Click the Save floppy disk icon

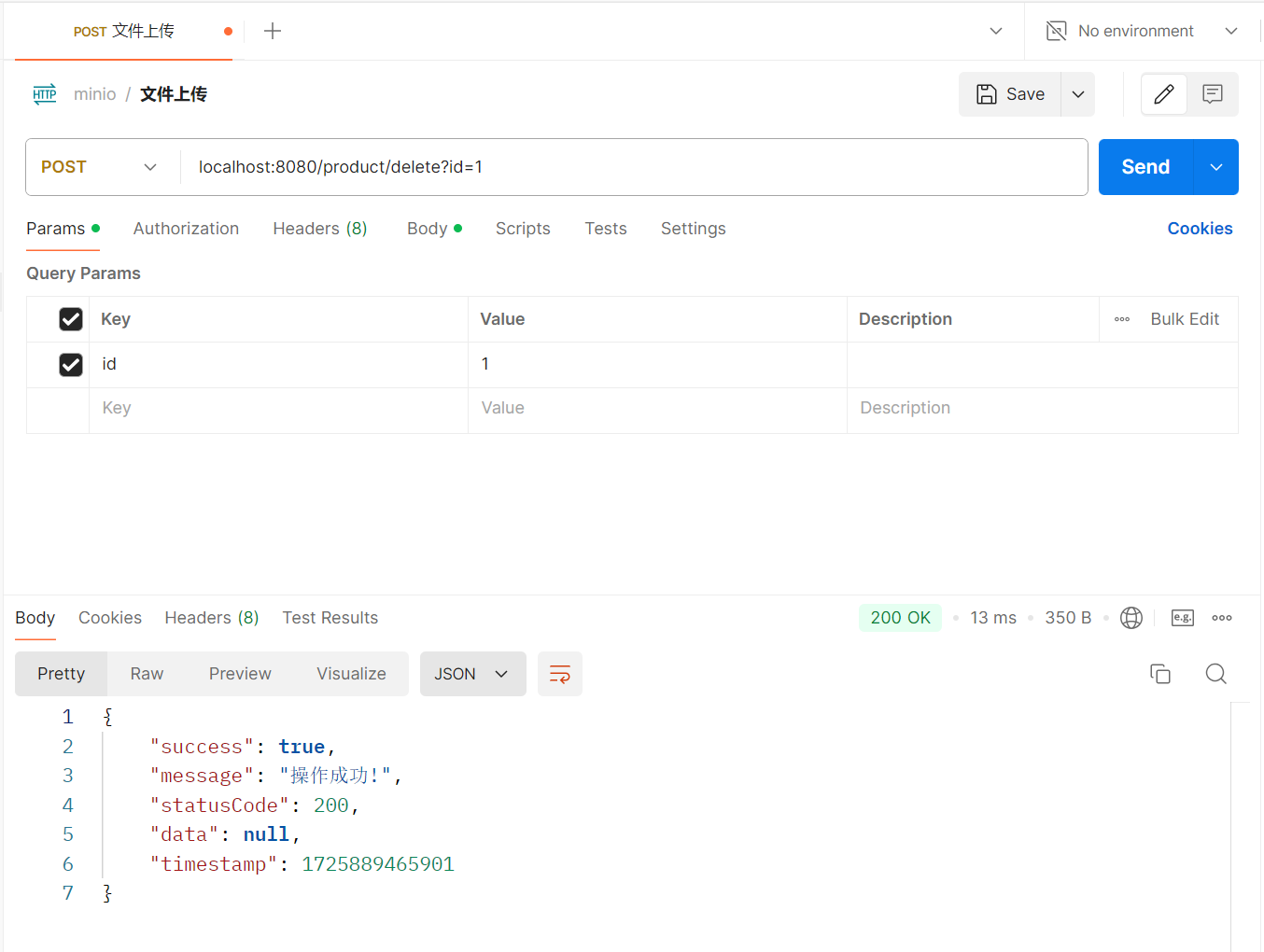click(x=987, y=94)
